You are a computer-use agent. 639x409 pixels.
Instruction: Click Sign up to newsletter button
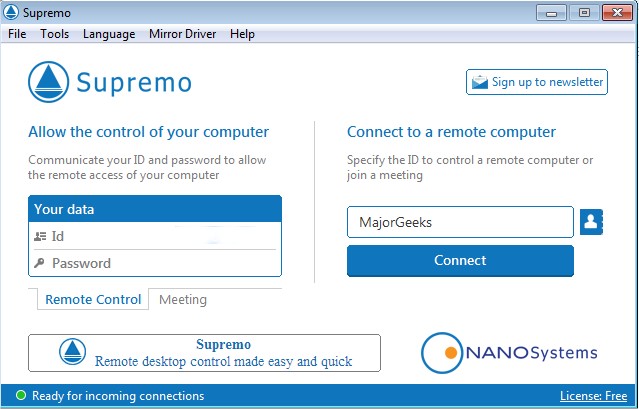[x=537, y=82]
